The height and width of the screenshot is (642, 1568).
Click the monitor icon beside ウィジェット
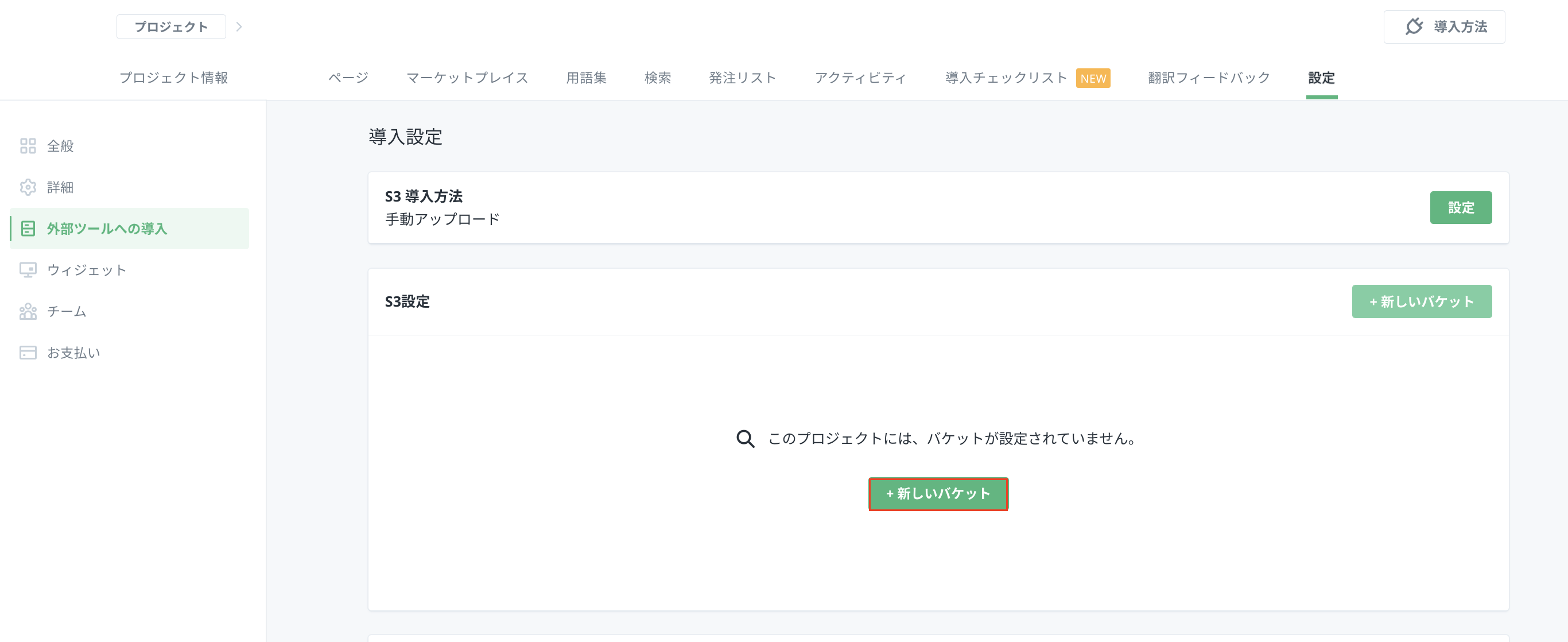[28, 270]
